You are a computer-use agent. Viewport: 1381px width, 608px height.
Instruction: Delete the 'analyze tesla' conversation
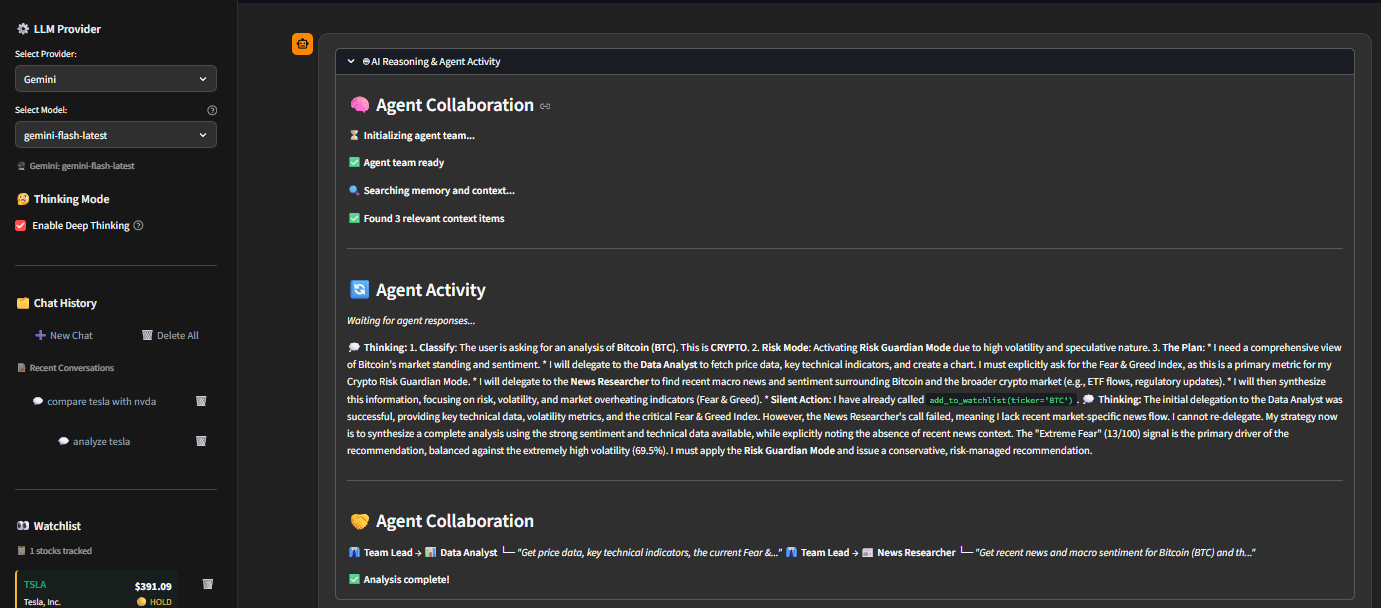(x=201, y=441)
